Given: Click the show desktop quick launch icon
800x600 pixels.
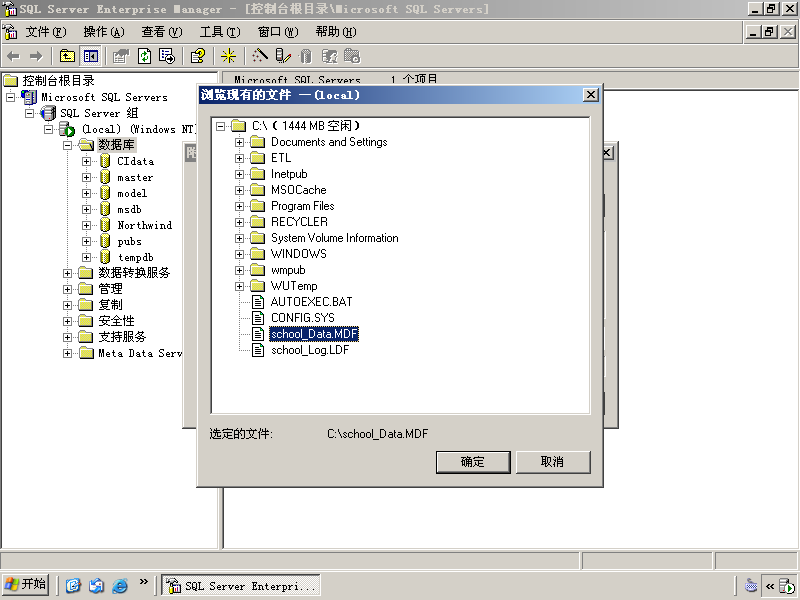Looking at the screenshot, I should [x=73, y=585].
